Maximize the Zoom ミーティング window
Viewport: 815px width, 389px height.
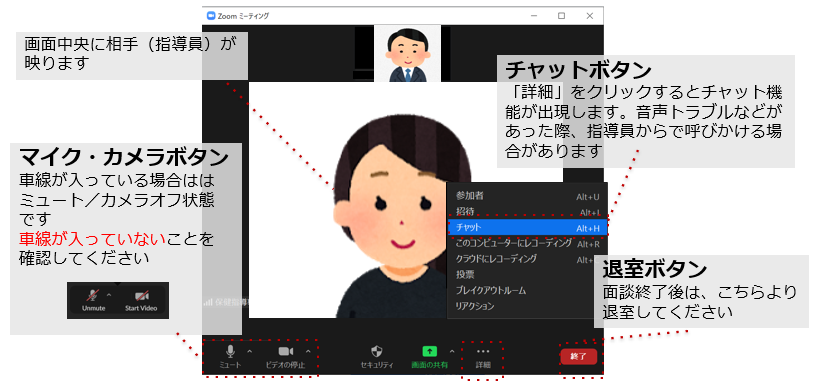coord(561,16)
